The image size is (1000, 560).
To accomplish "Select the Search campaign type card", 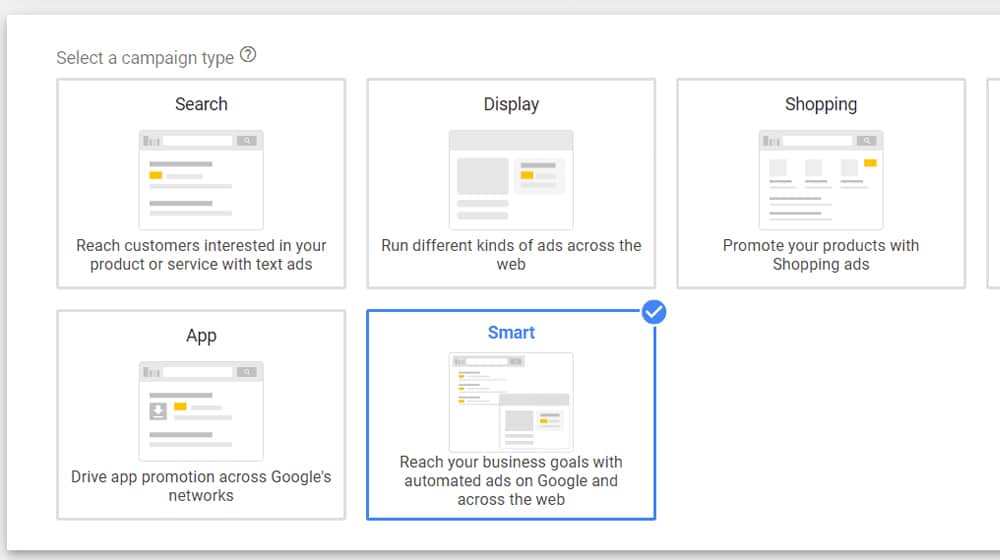I will pyautogui.click(x=201, y=184).
